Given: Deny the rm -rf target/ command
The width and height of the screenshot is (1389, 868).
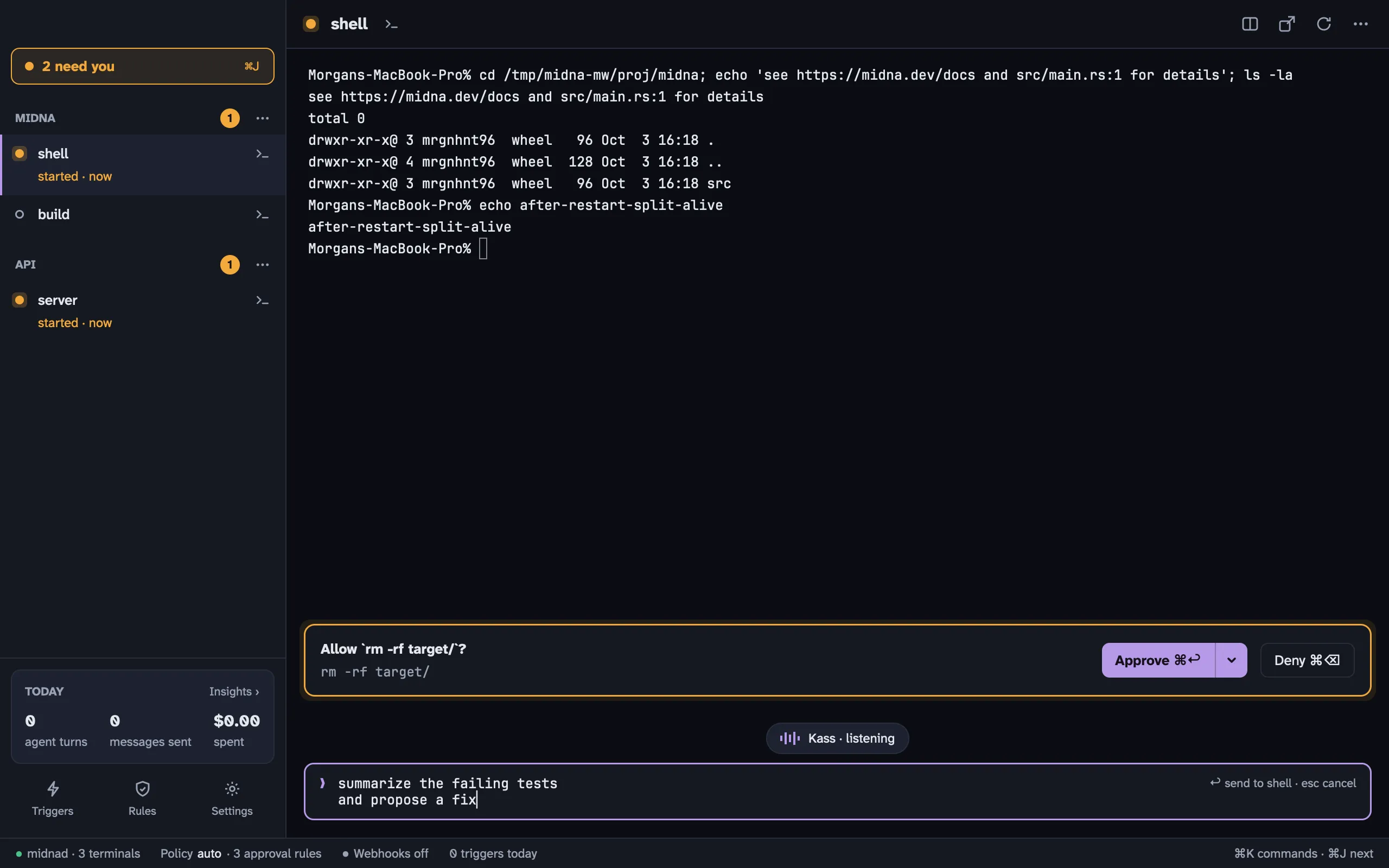Looking at the screenshot, I should tap(1307, 660).
